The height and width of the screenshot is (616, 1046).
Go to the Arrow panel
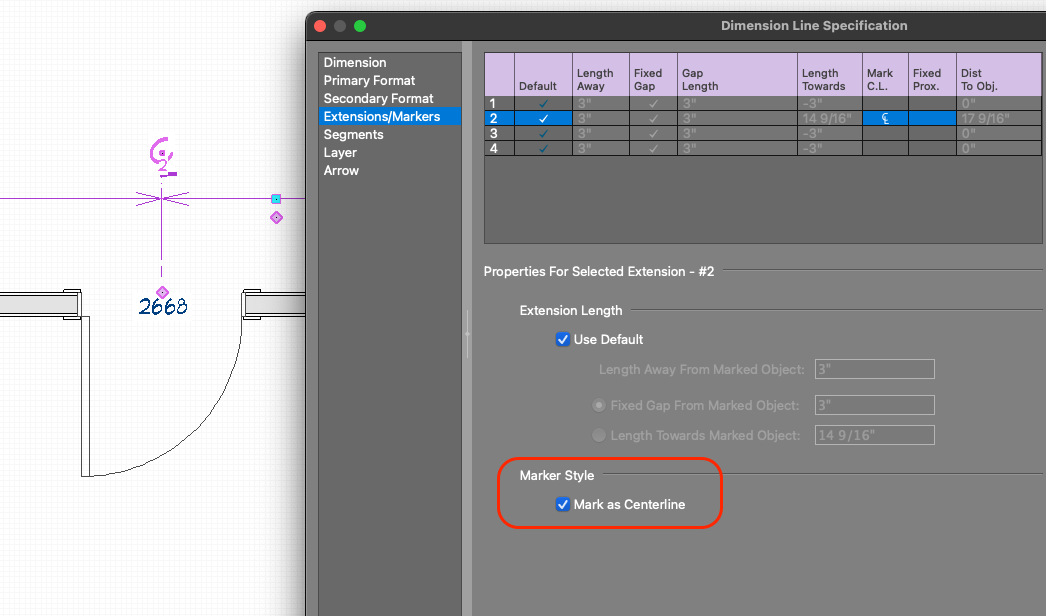click(341, 170)
